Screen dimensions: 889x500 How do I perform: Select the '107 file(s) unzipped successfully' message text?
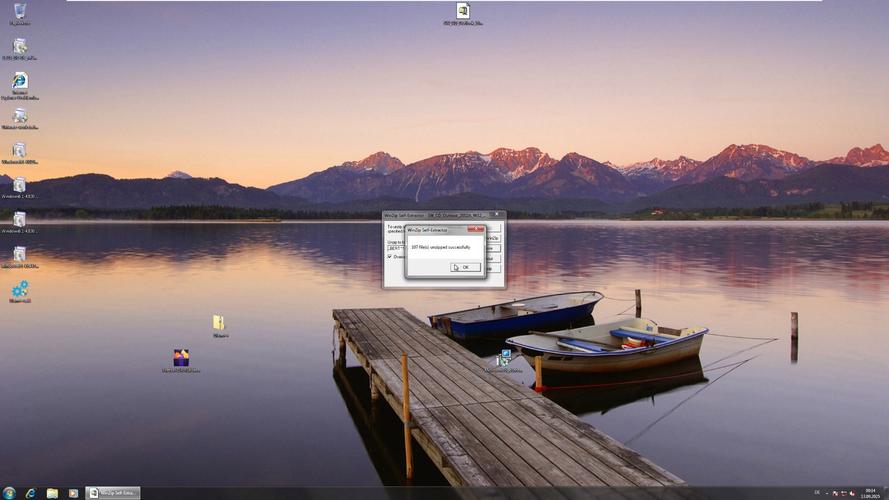coord(441,247)
